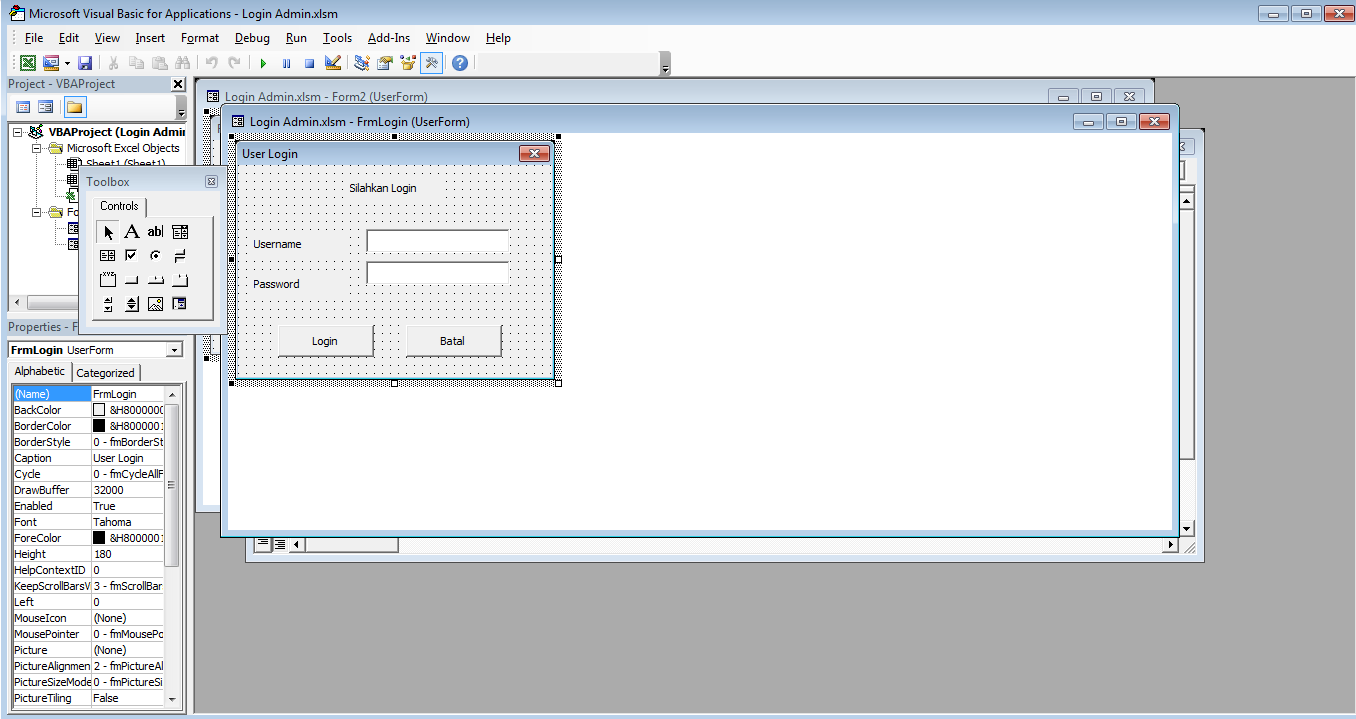Open the Project Explorer toolbar icon
The image size is (1356, 719).
[362, 63]
